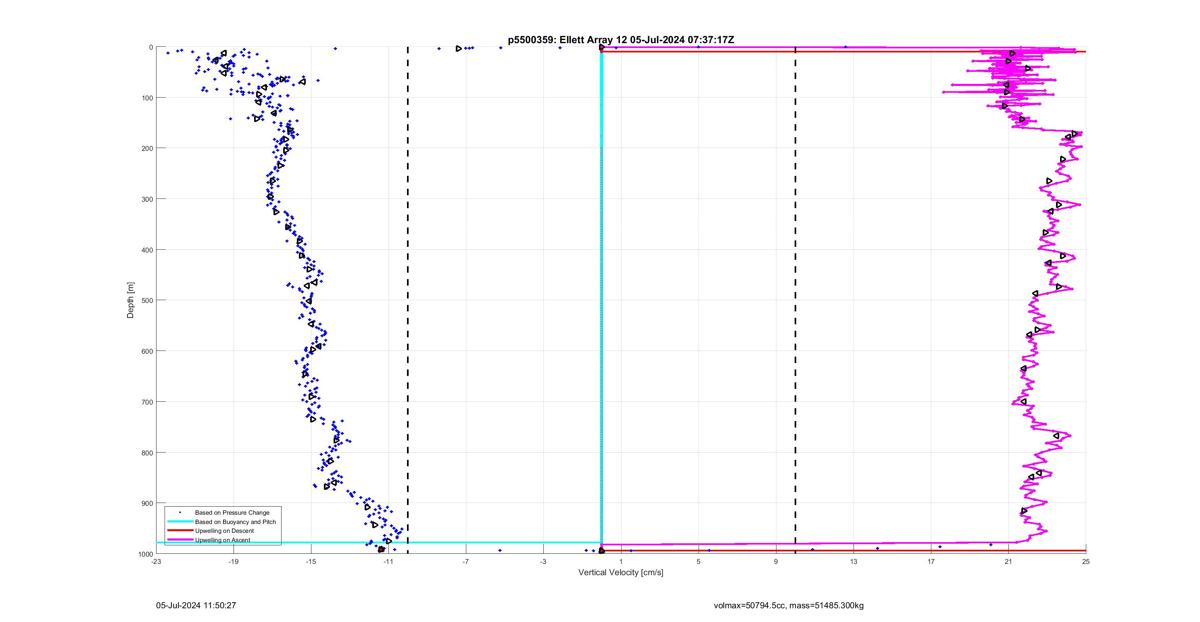Select the 'Depth [m]' y-axis label
The image size is (1200, 622).
tap(130, 300)
